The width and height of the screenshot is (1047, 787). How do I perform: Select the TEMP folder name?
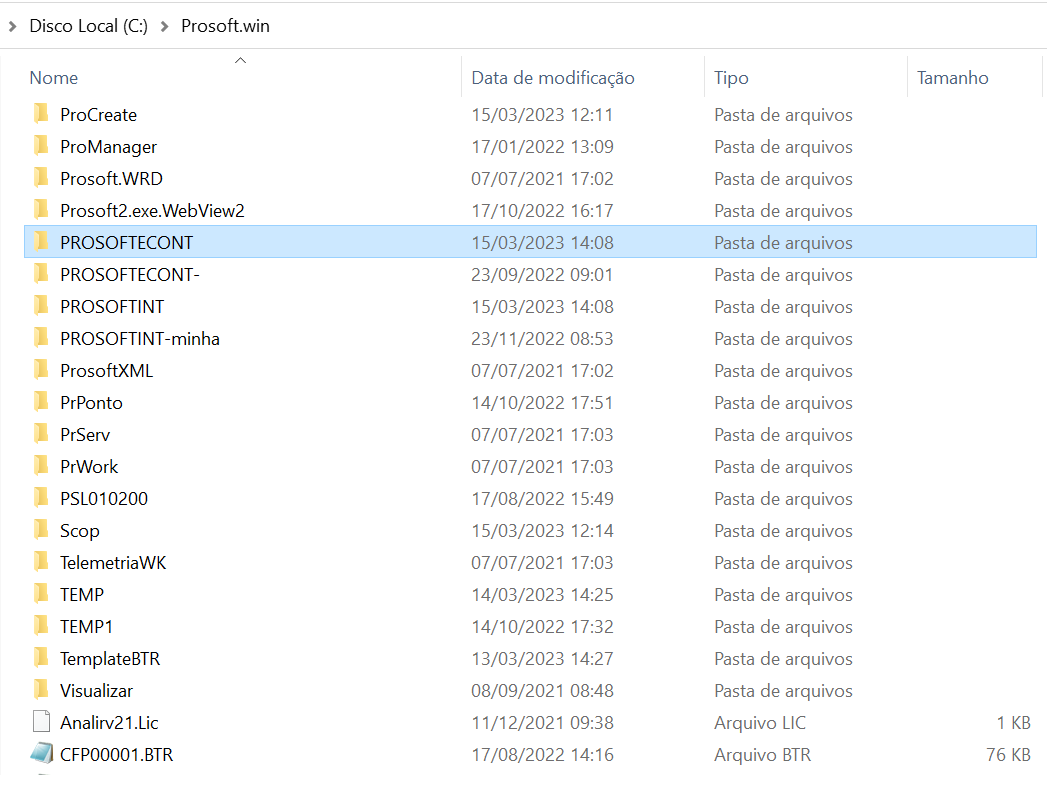click(82, 595)
